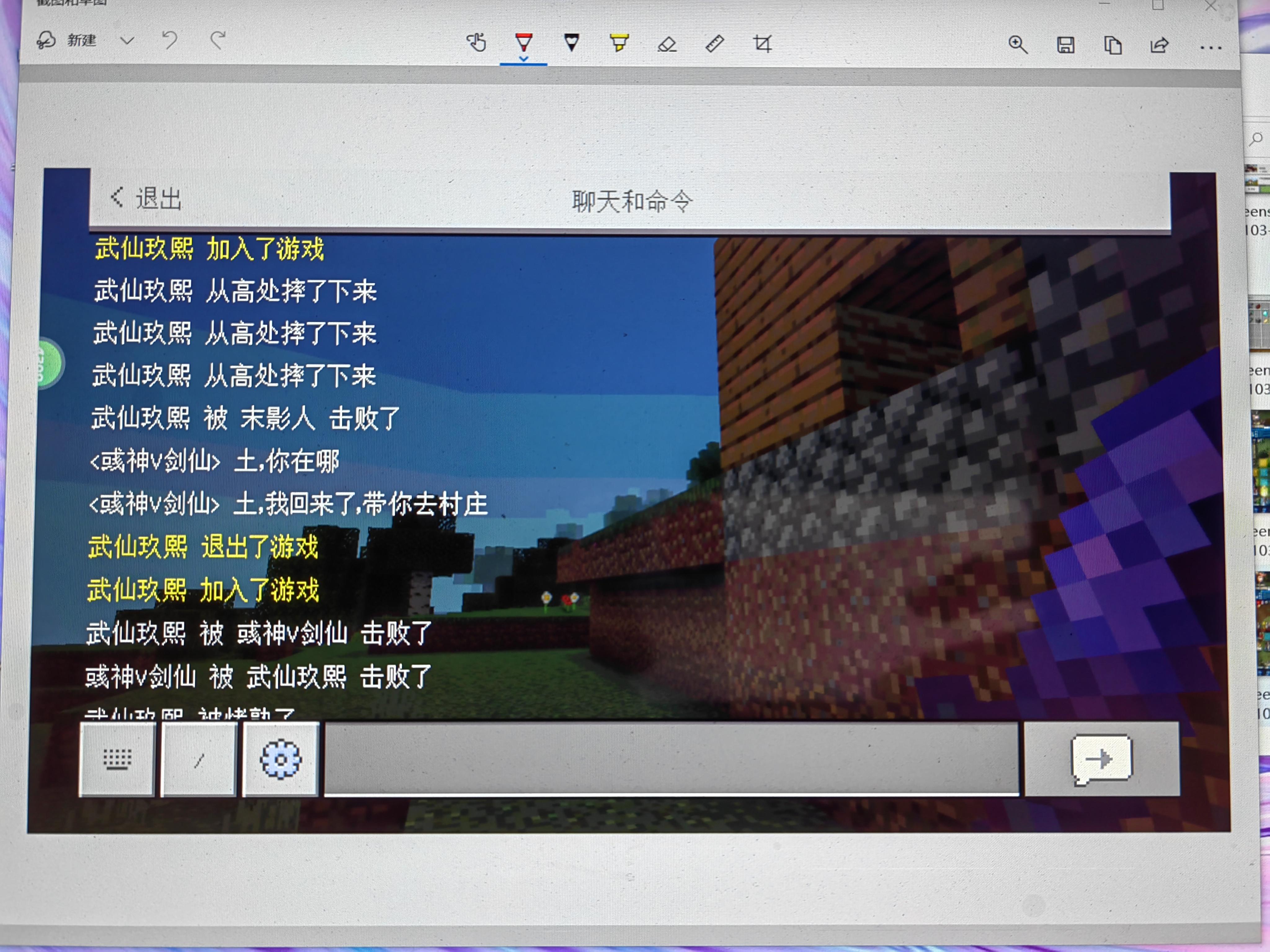
Task: Select the red Ballpoint pen tool
Action: point(524,43)
